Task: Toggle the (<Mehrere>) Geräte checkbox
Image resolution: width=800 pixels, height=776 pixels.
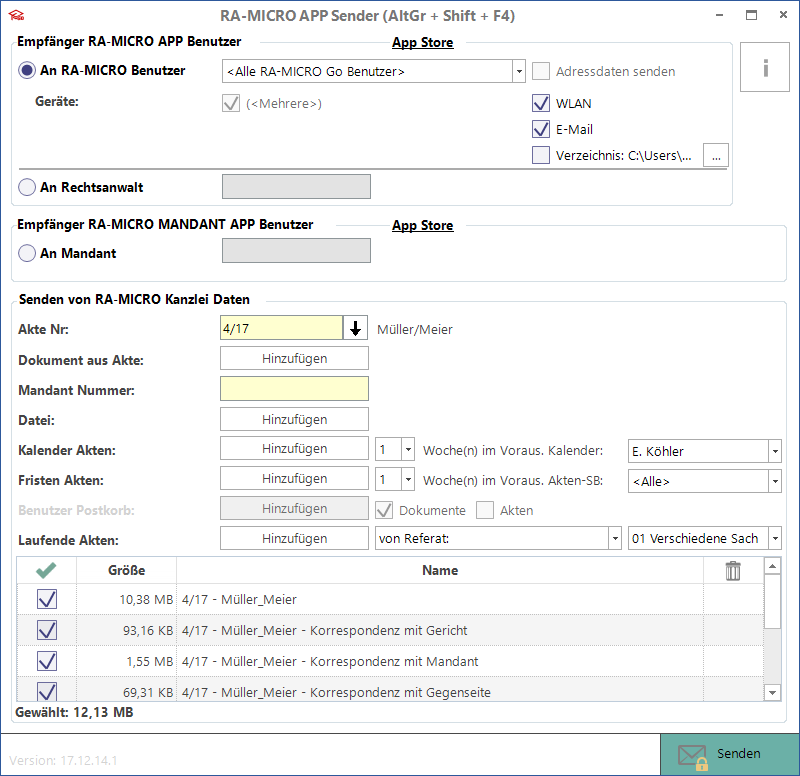Action: click(231, 103)
